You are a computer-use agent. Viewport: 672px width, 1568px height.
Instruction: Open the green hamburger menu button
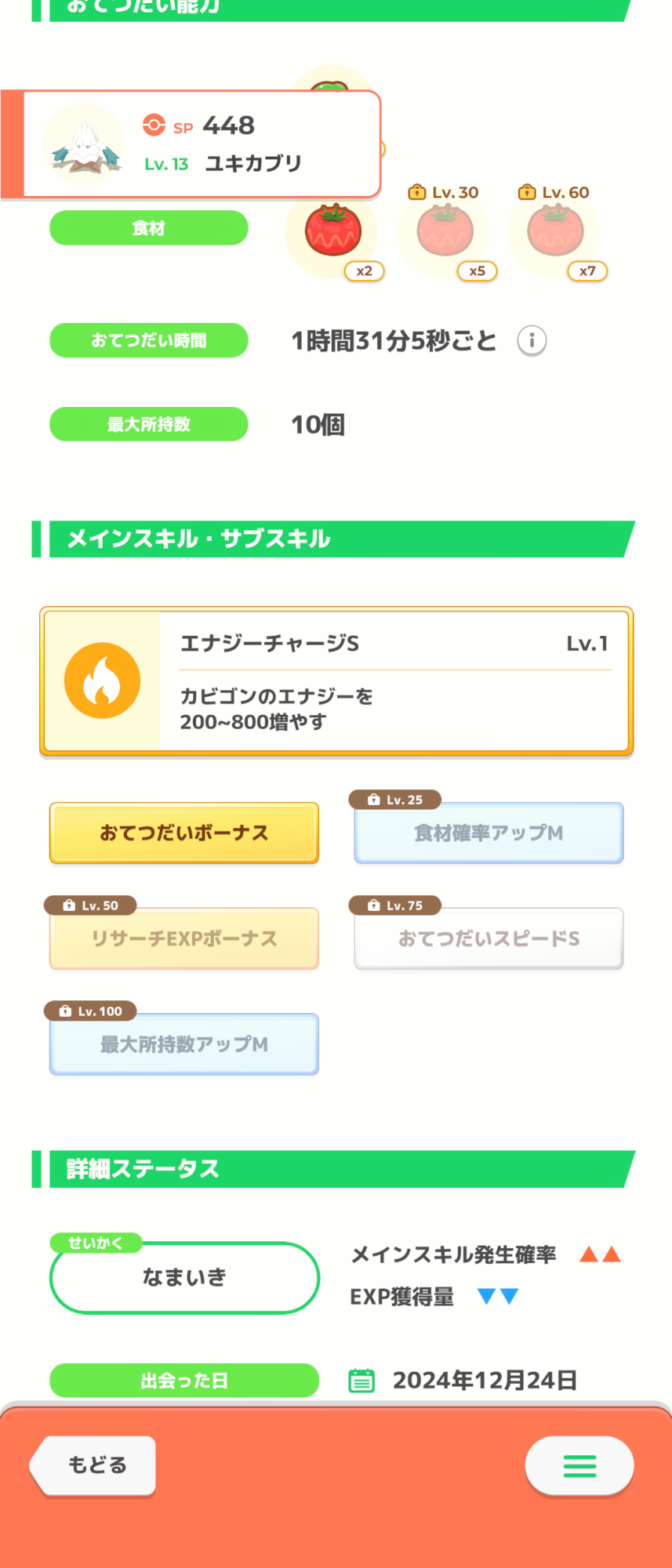pyautogui.click(x=579, y=1465)
